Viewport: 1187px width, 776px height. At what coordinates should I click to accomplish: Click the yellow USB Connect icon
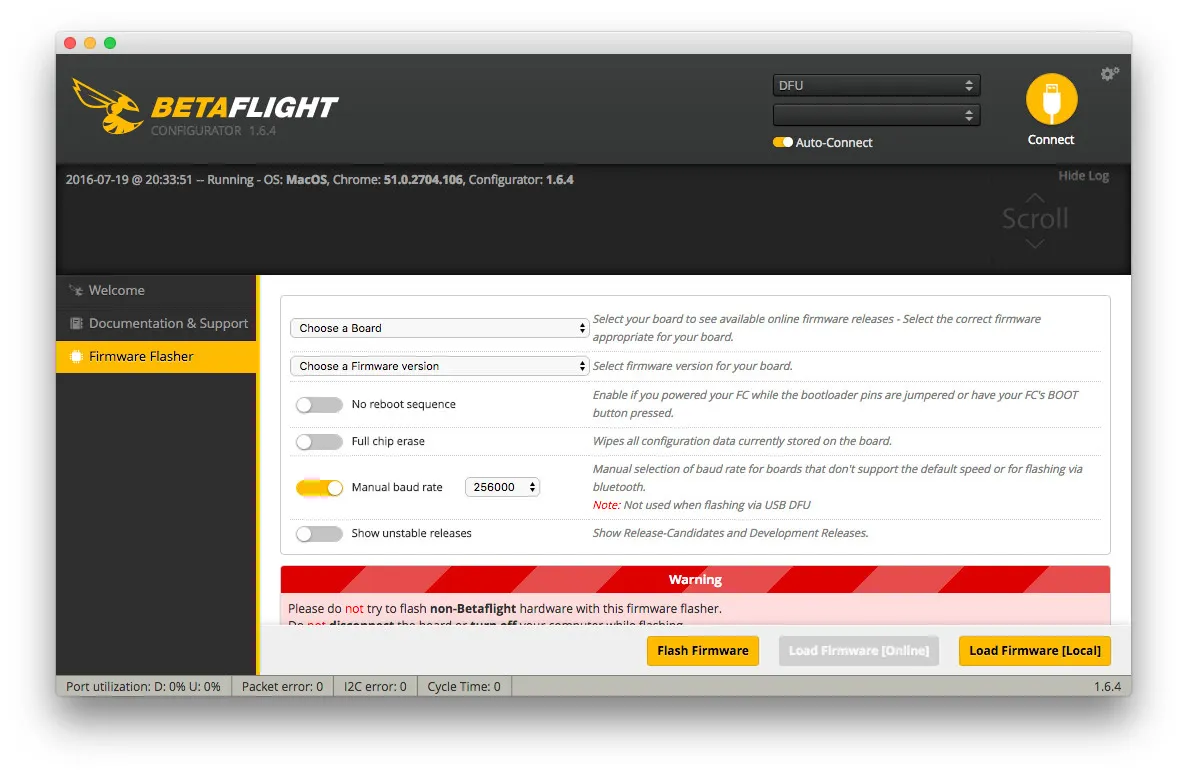(x=1051, y=100)
